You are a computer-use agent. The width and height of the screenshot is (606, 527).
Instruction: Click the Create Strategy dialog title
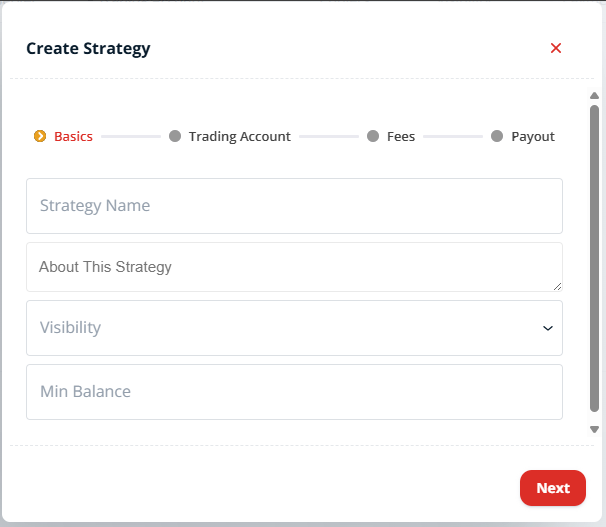tap(89, 49)
